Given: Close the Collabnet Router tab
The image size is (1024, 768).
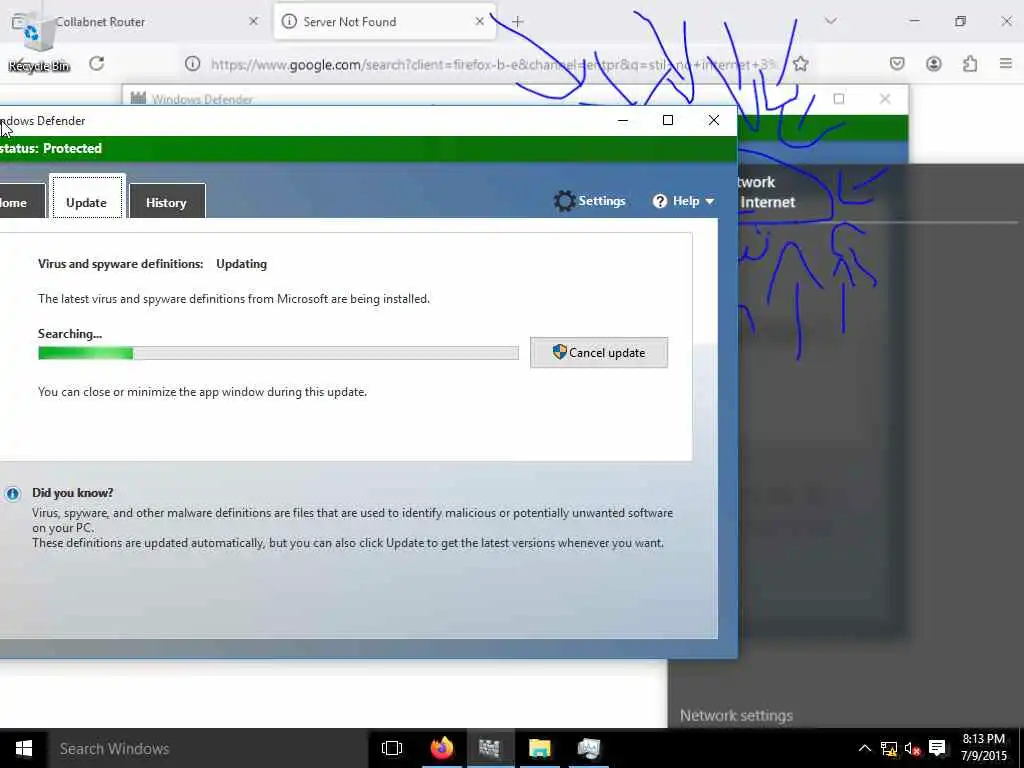Looking at the screenshot, I should point(253,22).
